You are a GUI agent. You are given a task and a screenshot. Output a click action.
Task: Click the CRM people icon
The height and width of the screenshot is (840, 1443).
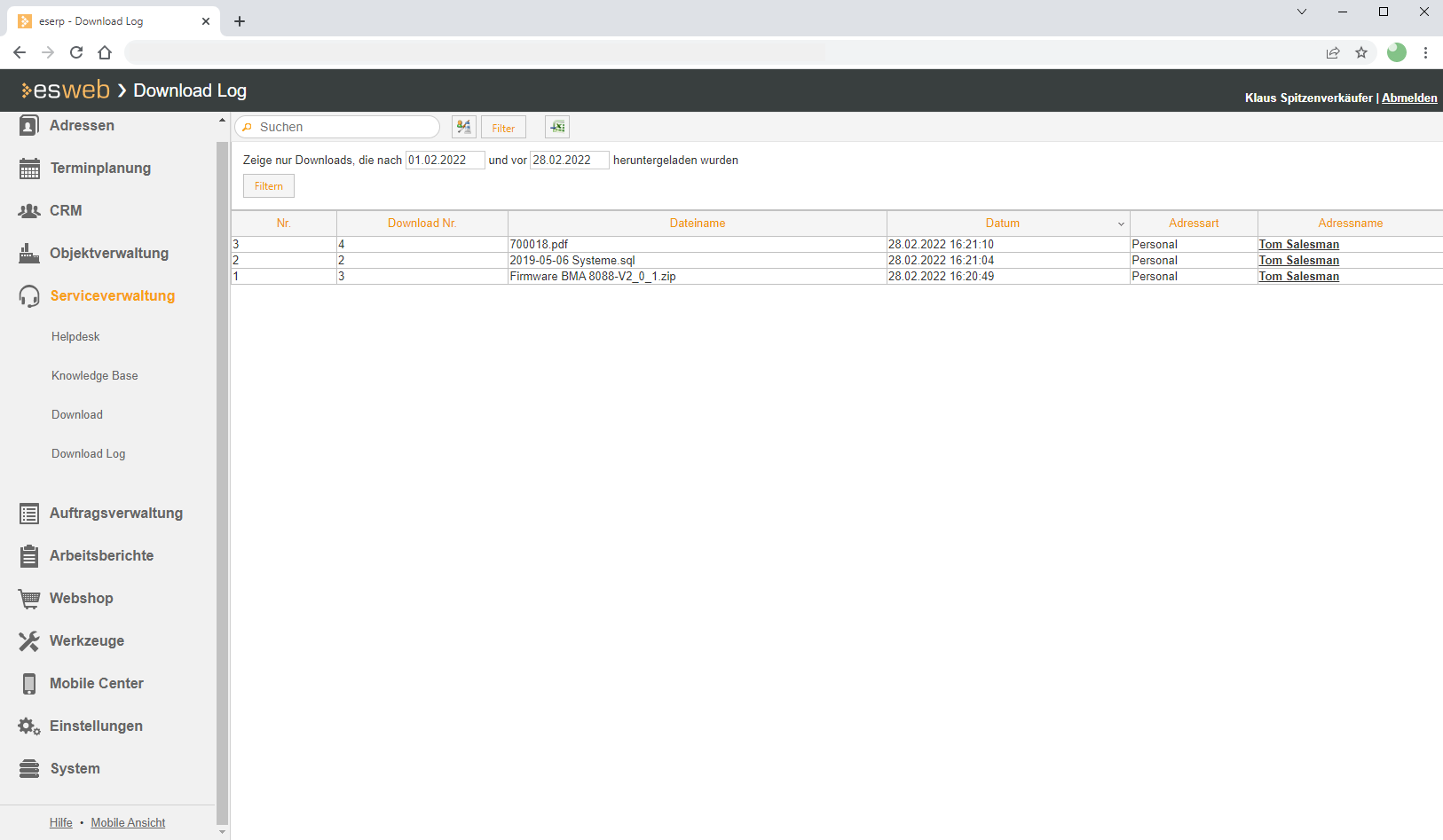[x=29, y=211]
